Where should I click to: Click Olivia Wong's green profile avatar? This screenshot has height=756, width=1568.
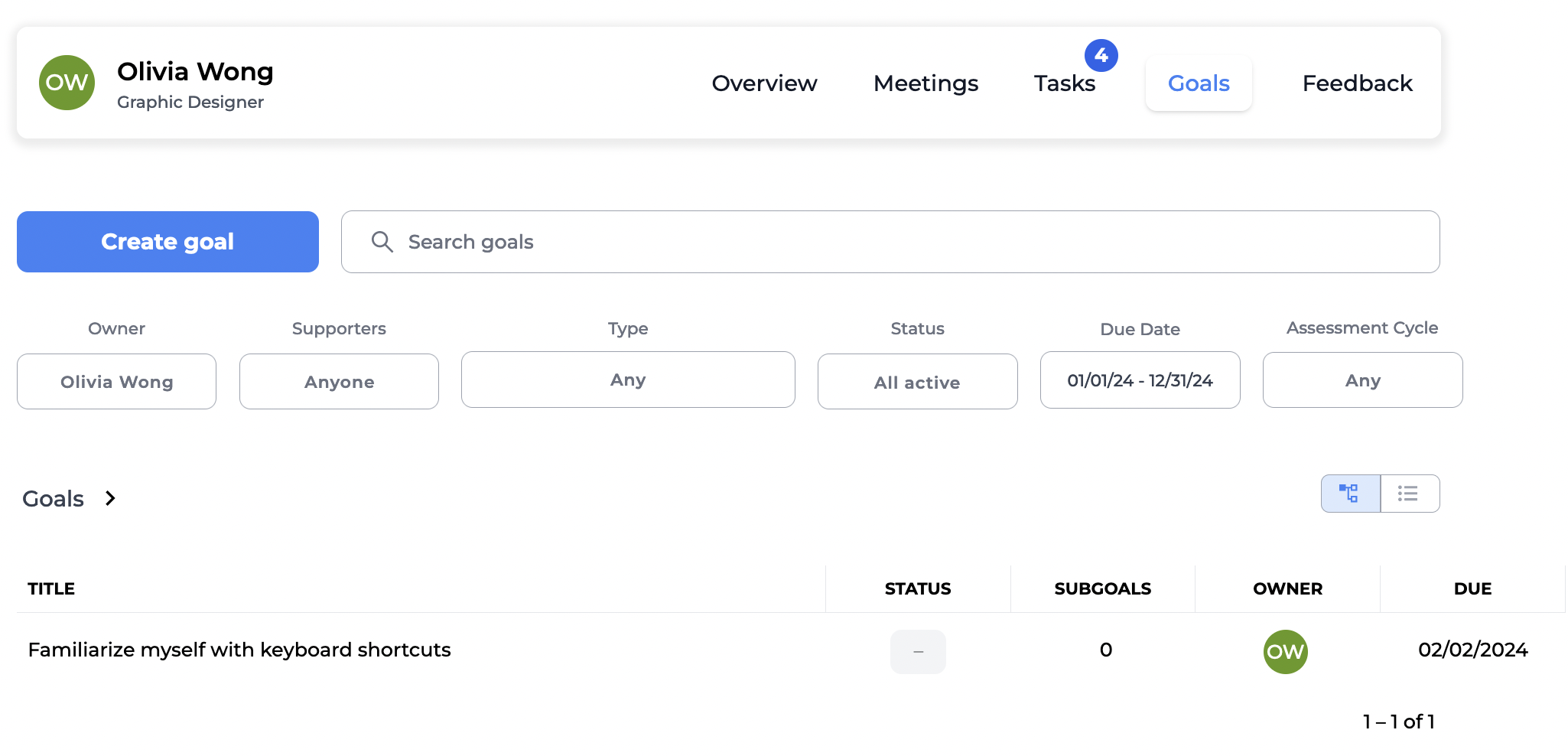point(67,83)
